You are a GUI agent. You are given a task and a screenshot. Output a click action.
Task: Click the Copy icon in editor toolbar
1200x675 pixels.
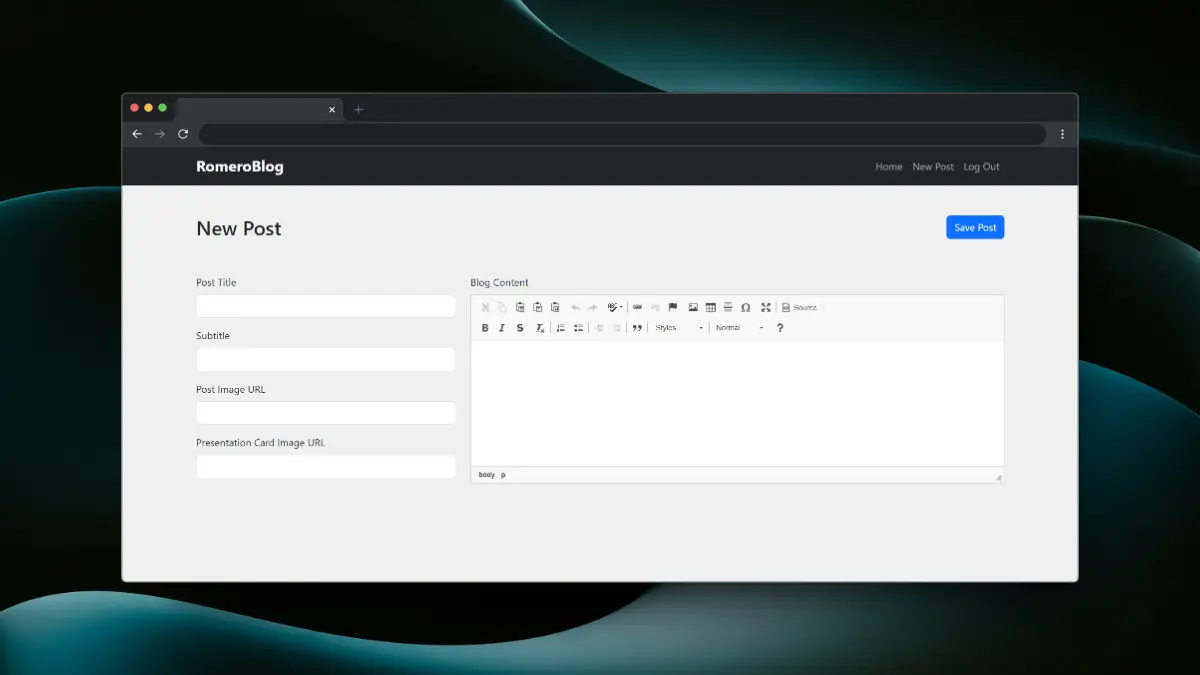tap(502, 307)
